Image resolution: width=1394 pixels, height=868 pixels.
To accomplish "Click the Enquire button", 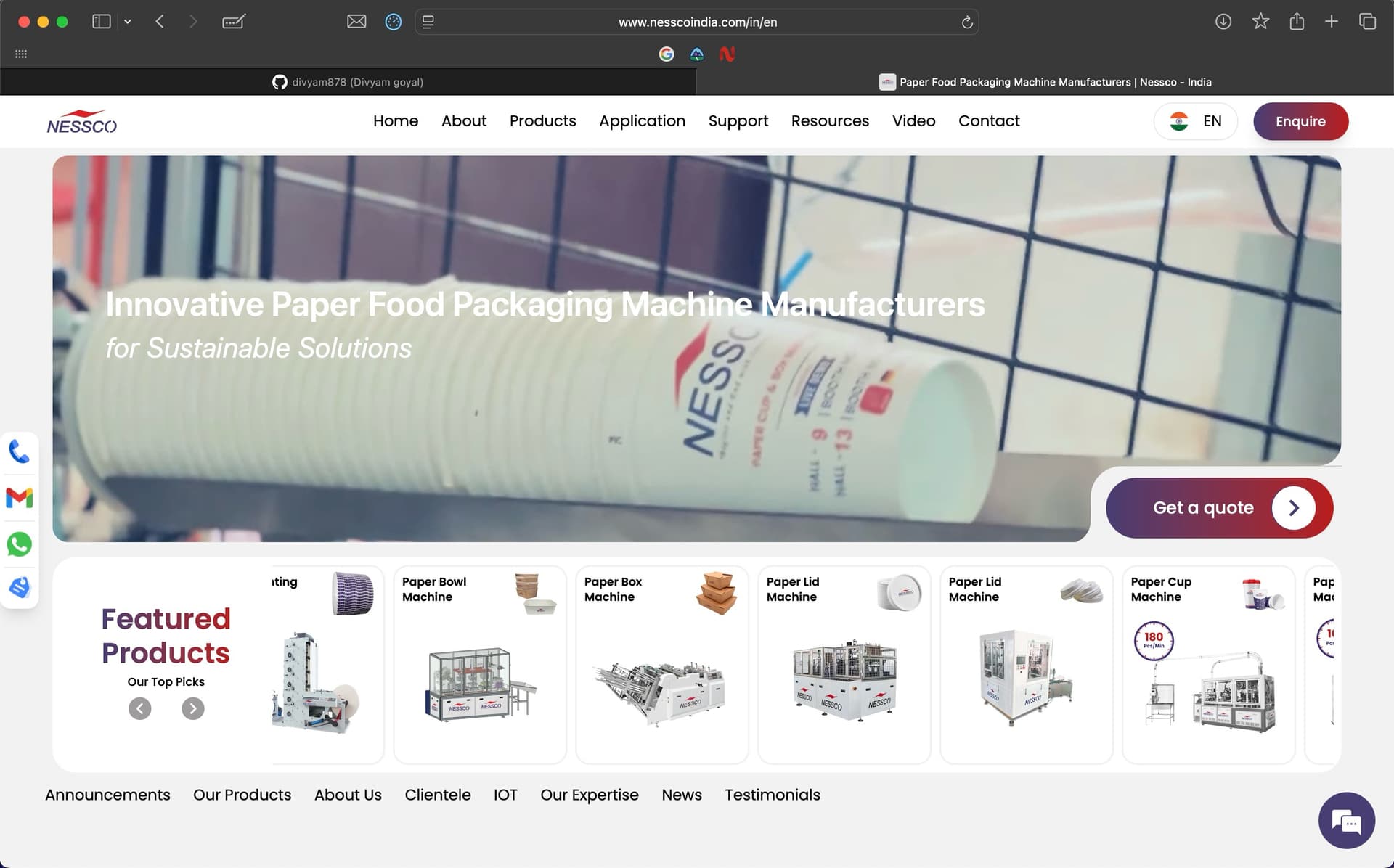I will (1301, 121).
